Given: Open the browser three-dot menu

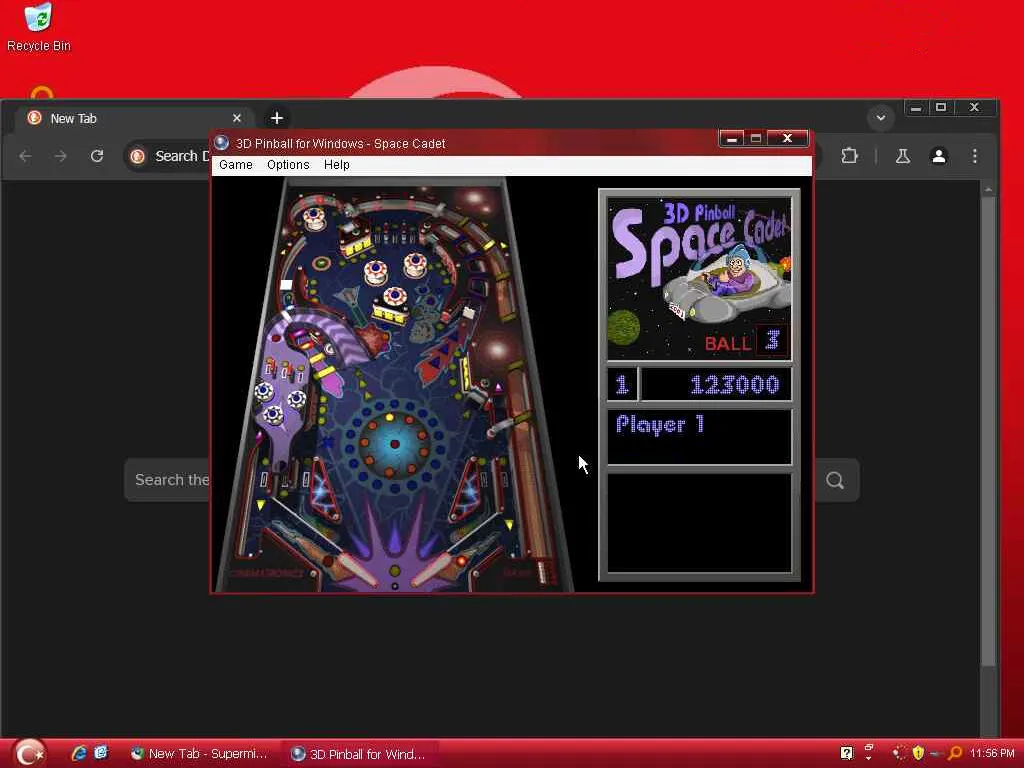Looking at the screenshot, I should (975, 156).
